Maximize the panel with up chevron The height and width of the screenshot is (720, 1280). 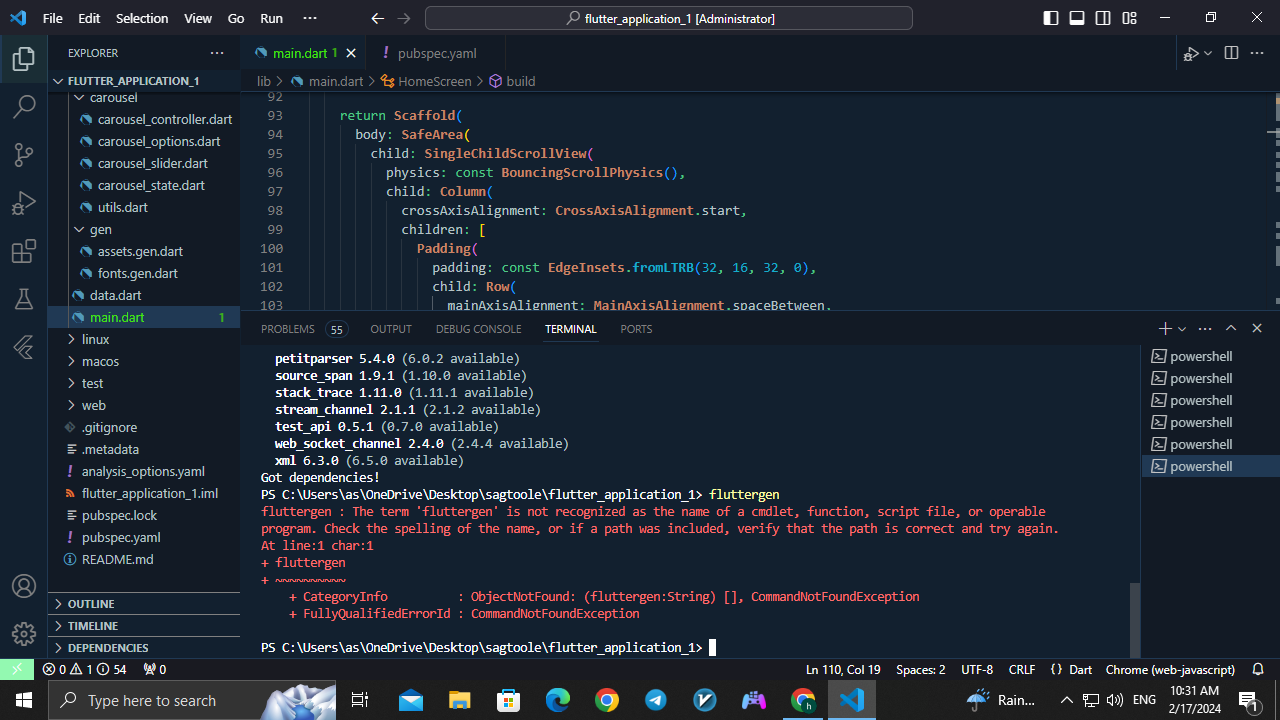pyautogui.click(x=1231, y=328)
